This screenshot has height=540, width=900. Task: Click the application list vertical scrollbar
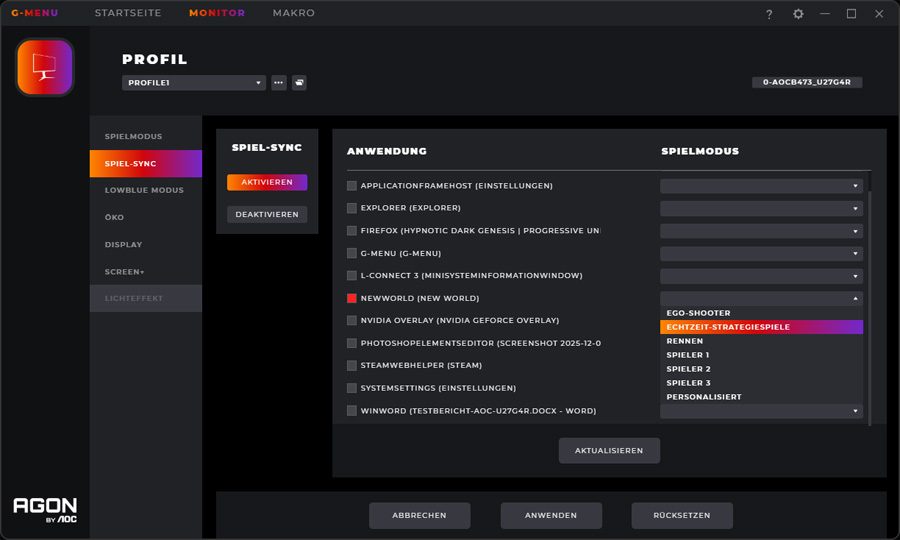click(x=869, y=300)
